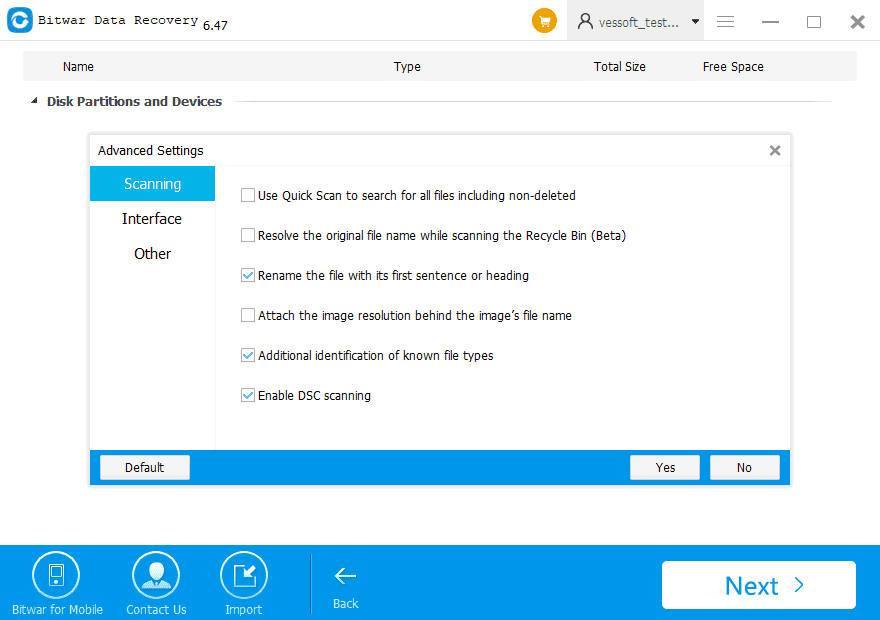Screen dimensions: 880x620
Task: Collapse Disk Partitions and Devices section
Action: [34, 101]
